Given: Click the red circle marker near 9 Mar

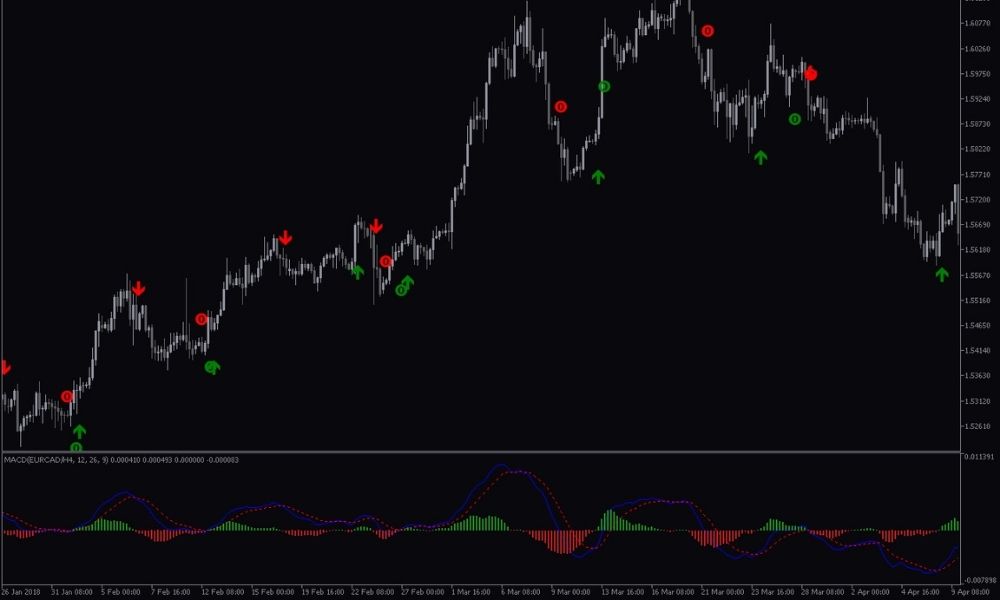Looking at the screenshot, I should point(561,107).
